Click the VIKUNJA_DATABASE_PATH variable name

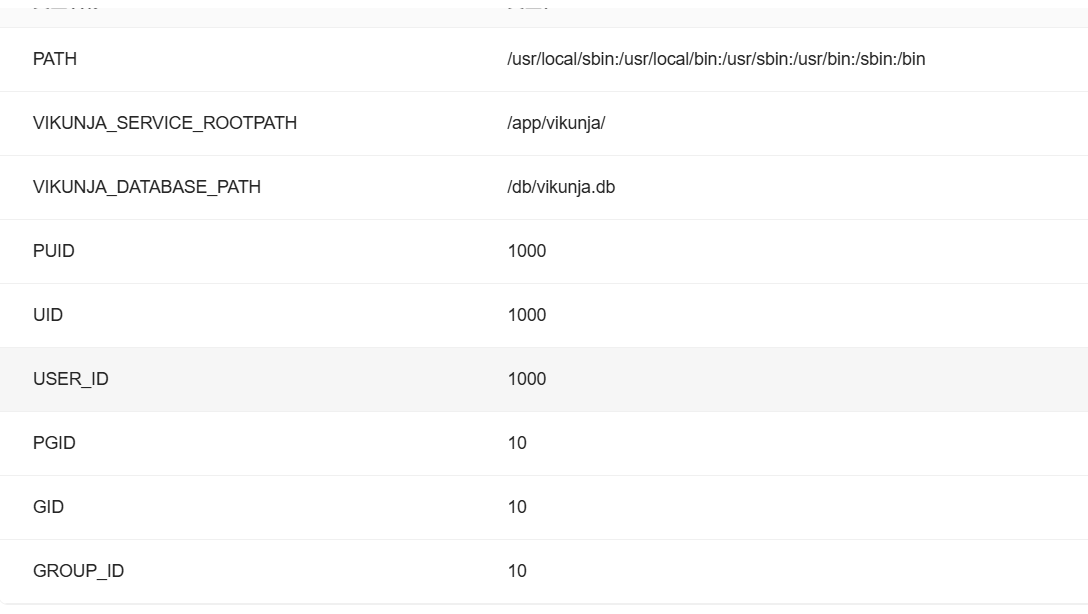[x=147, y=187]
